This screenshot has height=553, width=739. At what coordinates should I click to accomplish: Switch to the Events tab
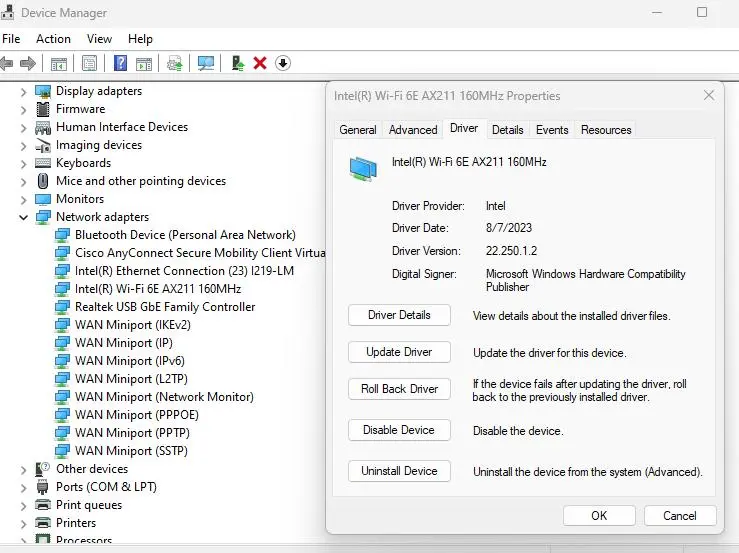coord(552,130)
